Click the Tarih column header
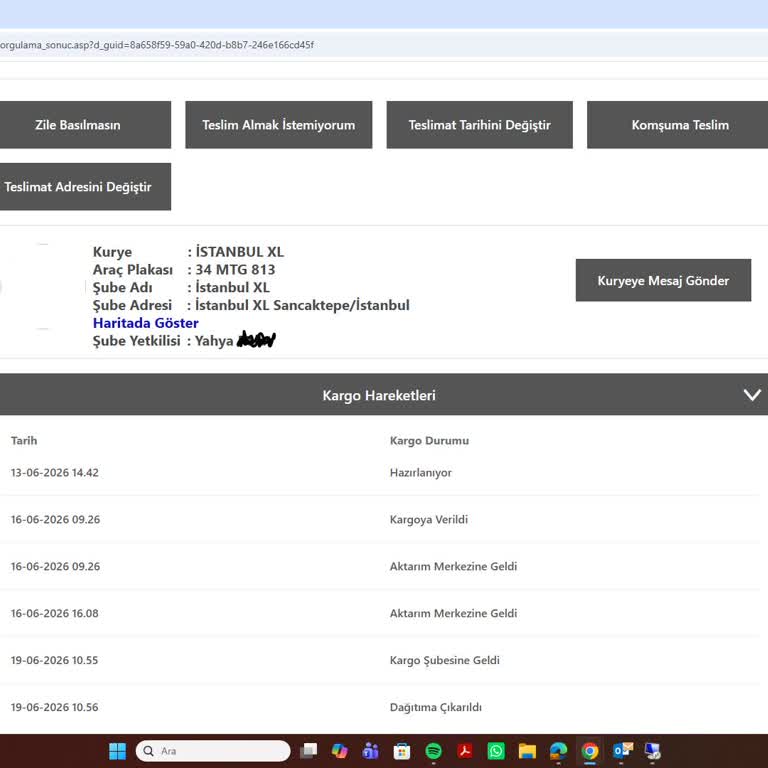Image resolution: width=768 pixels, height=768 pixels. point(24,440)
